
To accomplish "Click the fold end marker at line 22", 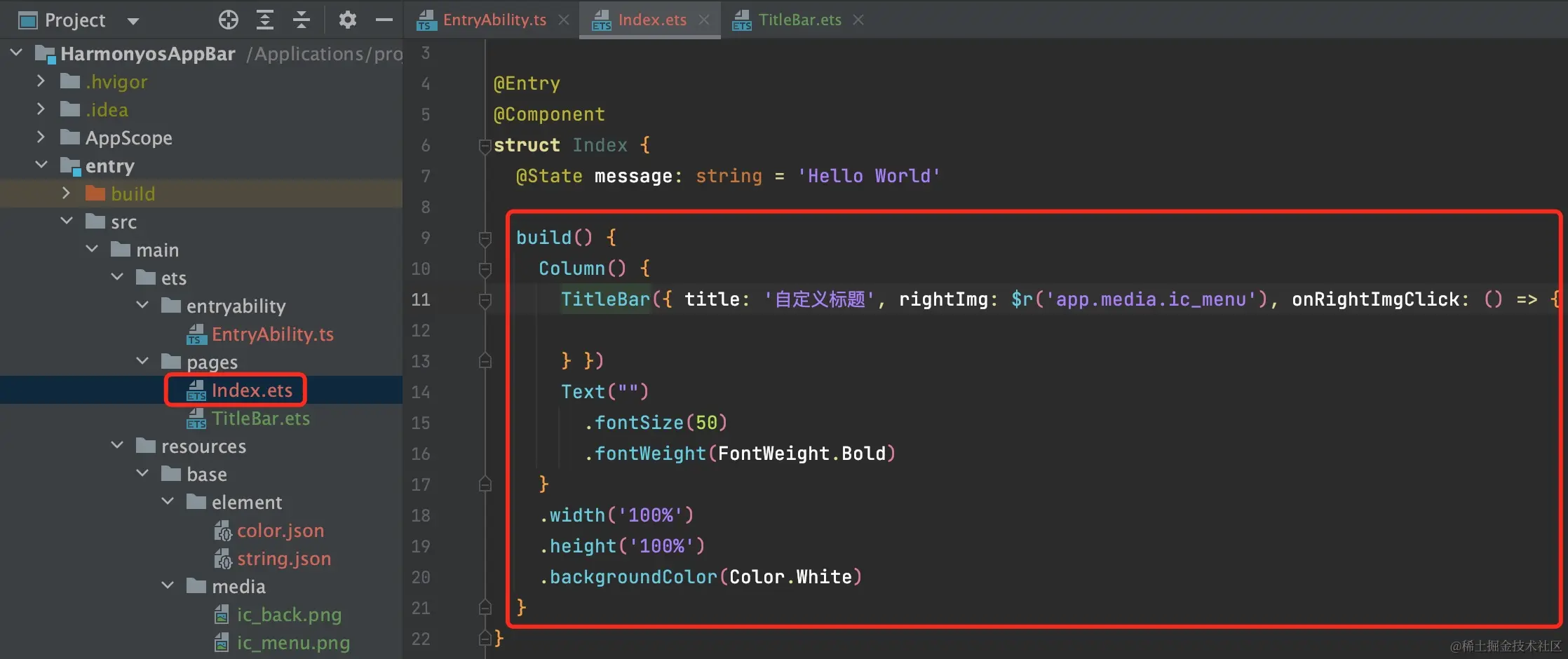I will coord(485,639).
